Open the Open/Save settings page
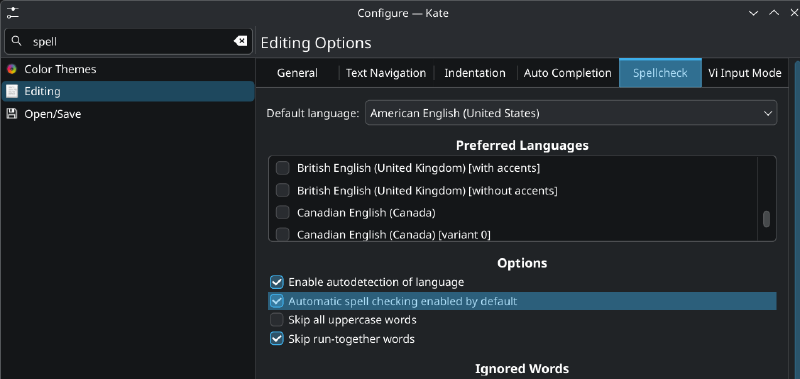 click(x=128, y=114)
